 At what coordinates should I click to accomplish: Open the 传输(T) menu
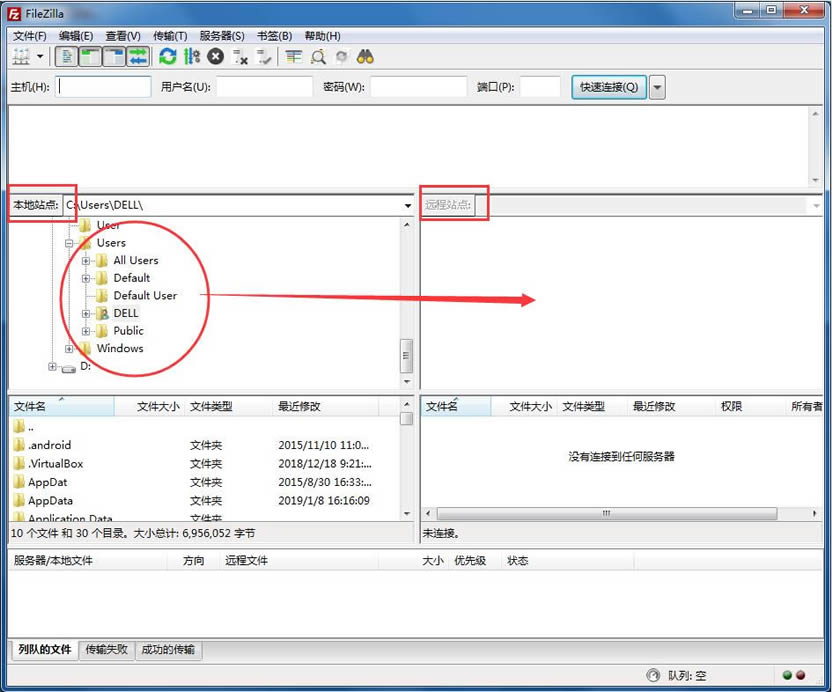(x=169, y=36)
